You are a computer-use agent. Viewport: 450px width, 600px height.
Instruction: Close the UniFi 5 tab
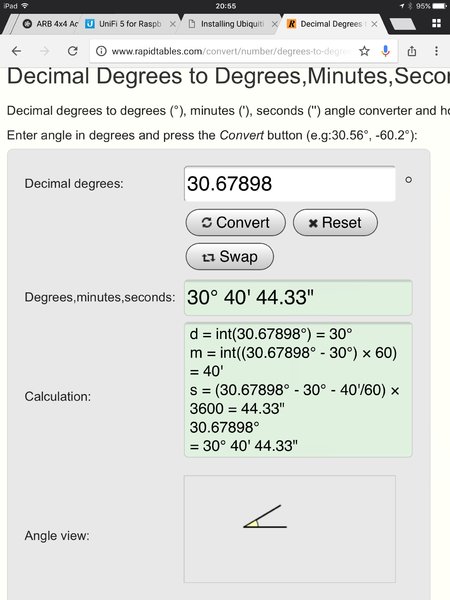pos(173,24)
